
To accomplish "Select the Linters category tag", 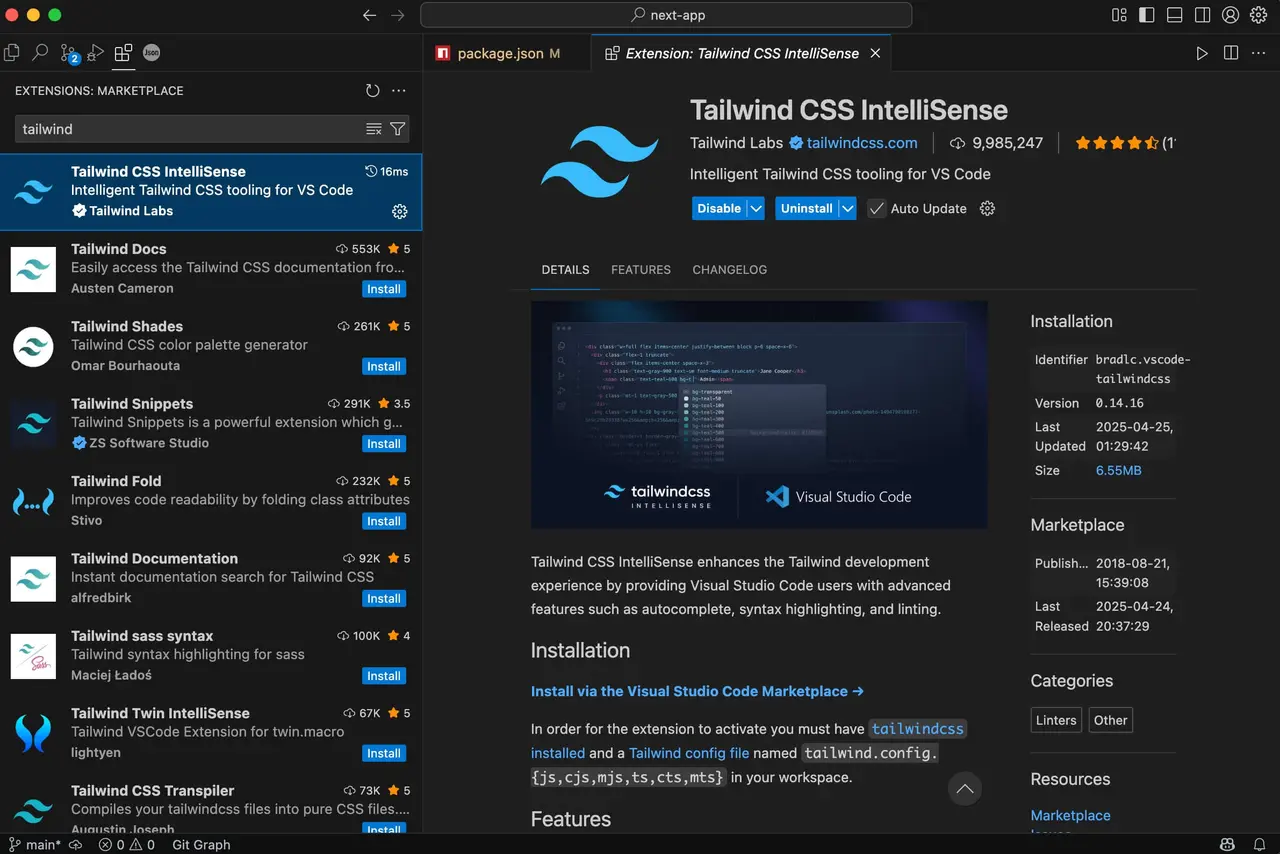I will (1056, 720).
